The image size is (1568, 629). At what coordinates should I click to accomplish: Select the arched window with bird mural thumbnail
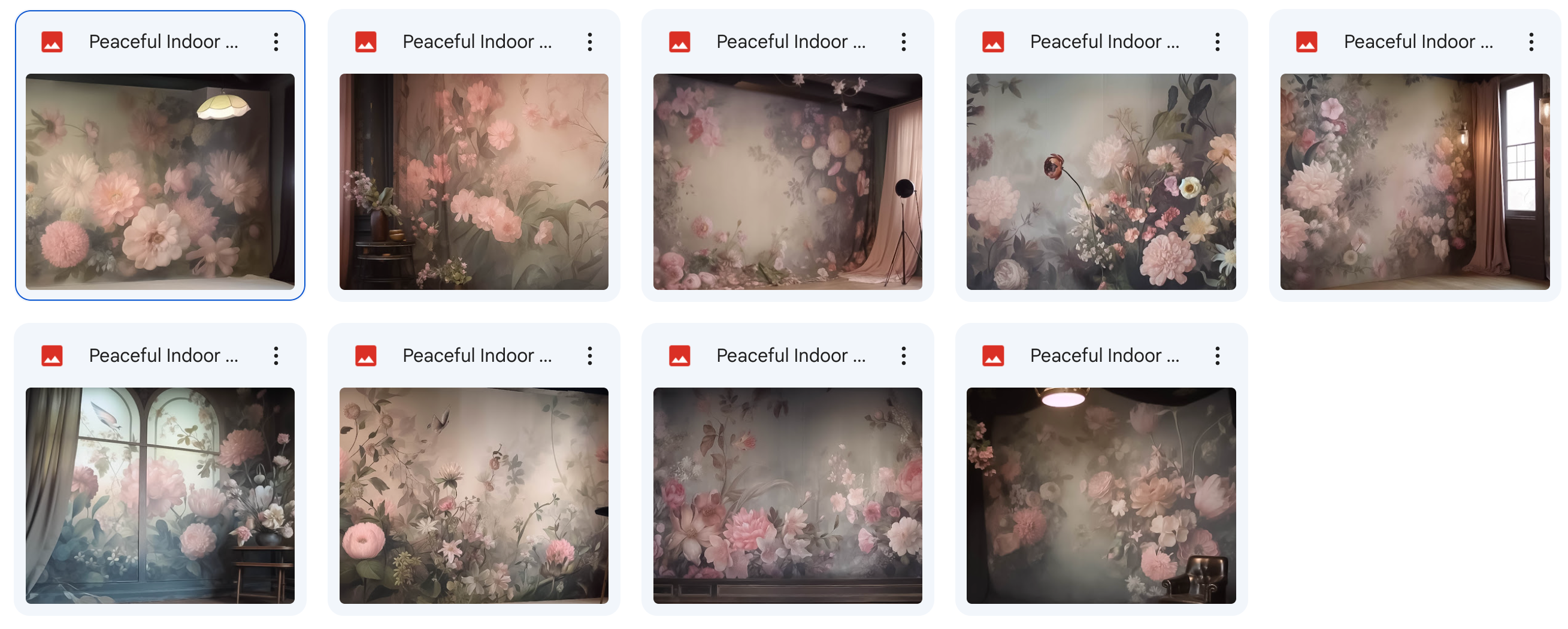tap(160, 495)
